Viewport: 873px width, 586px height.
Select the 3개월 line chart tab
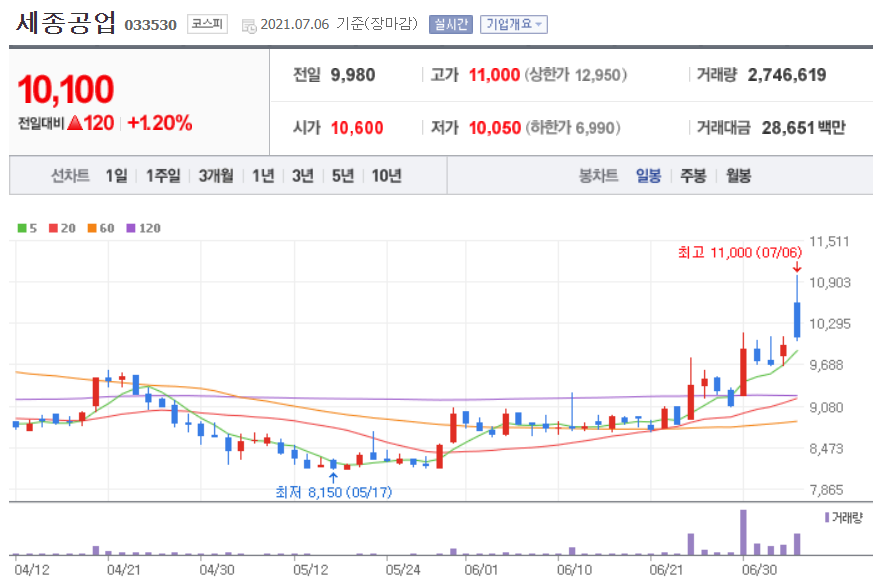click(216, 176)
